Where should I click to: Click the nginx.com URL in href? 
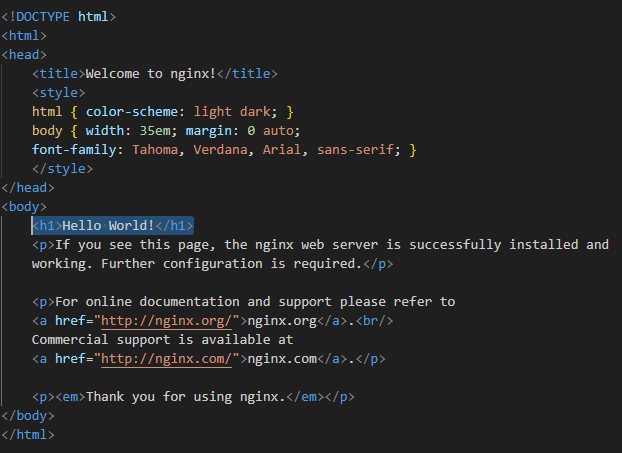[166, 359]
